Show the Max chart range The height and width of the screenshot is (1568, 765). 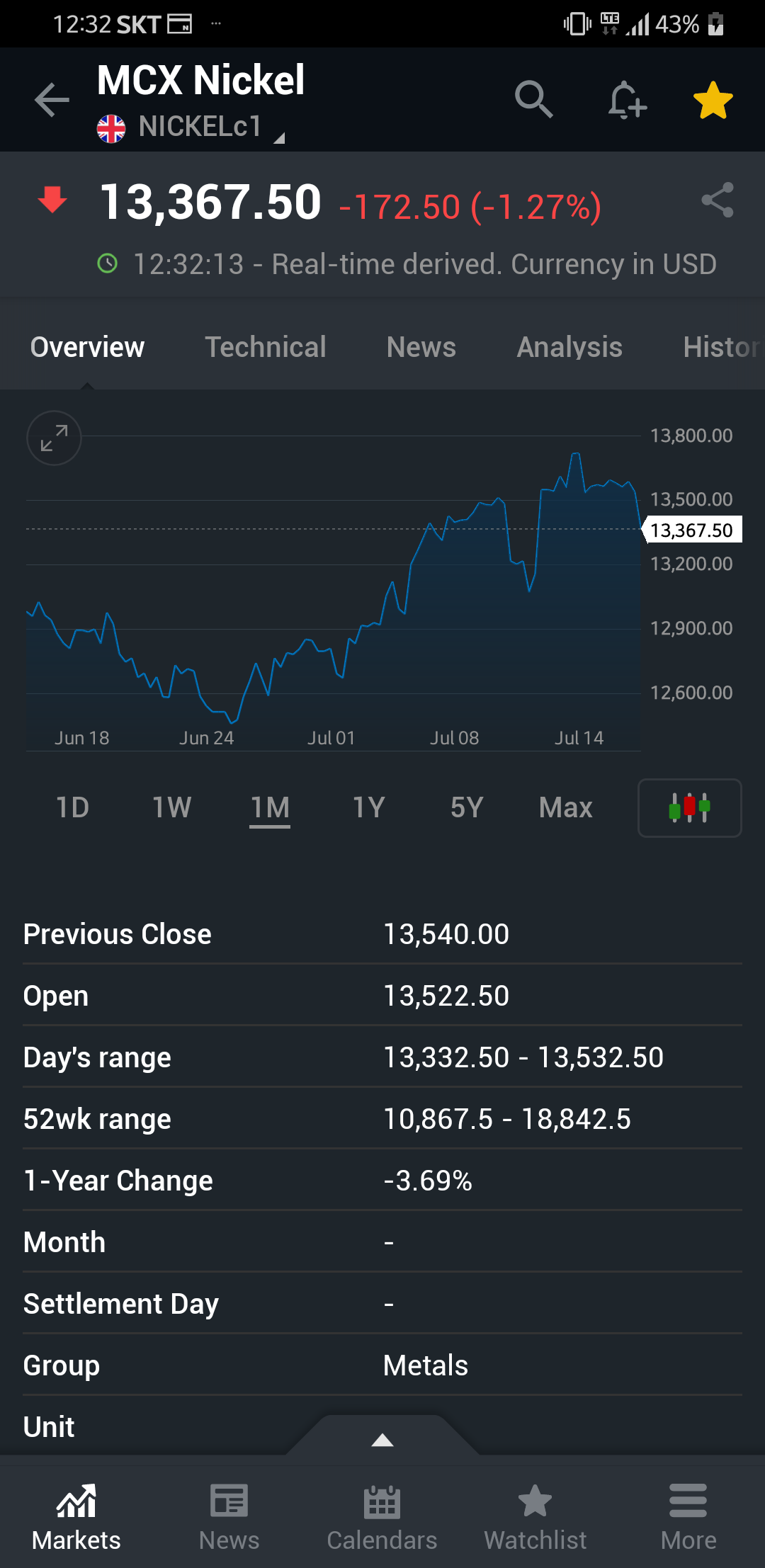coord(565,807)
